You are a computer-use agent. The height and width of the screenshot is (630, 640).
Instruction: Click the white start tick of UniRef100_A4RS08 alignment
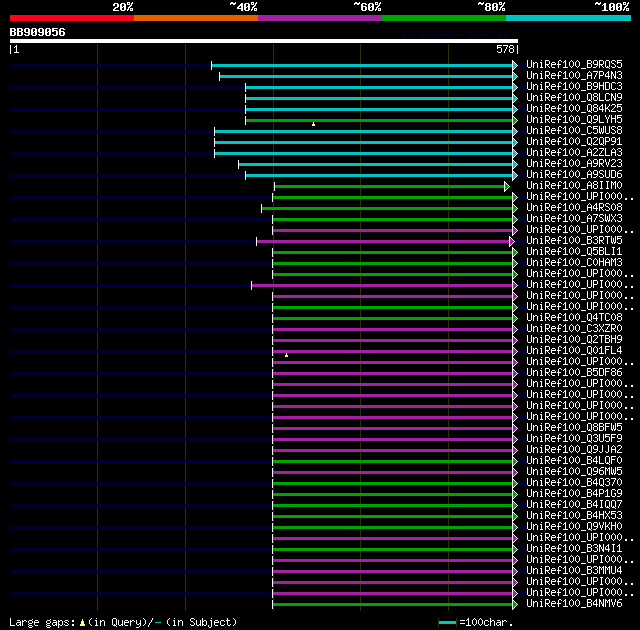(262, 209)
